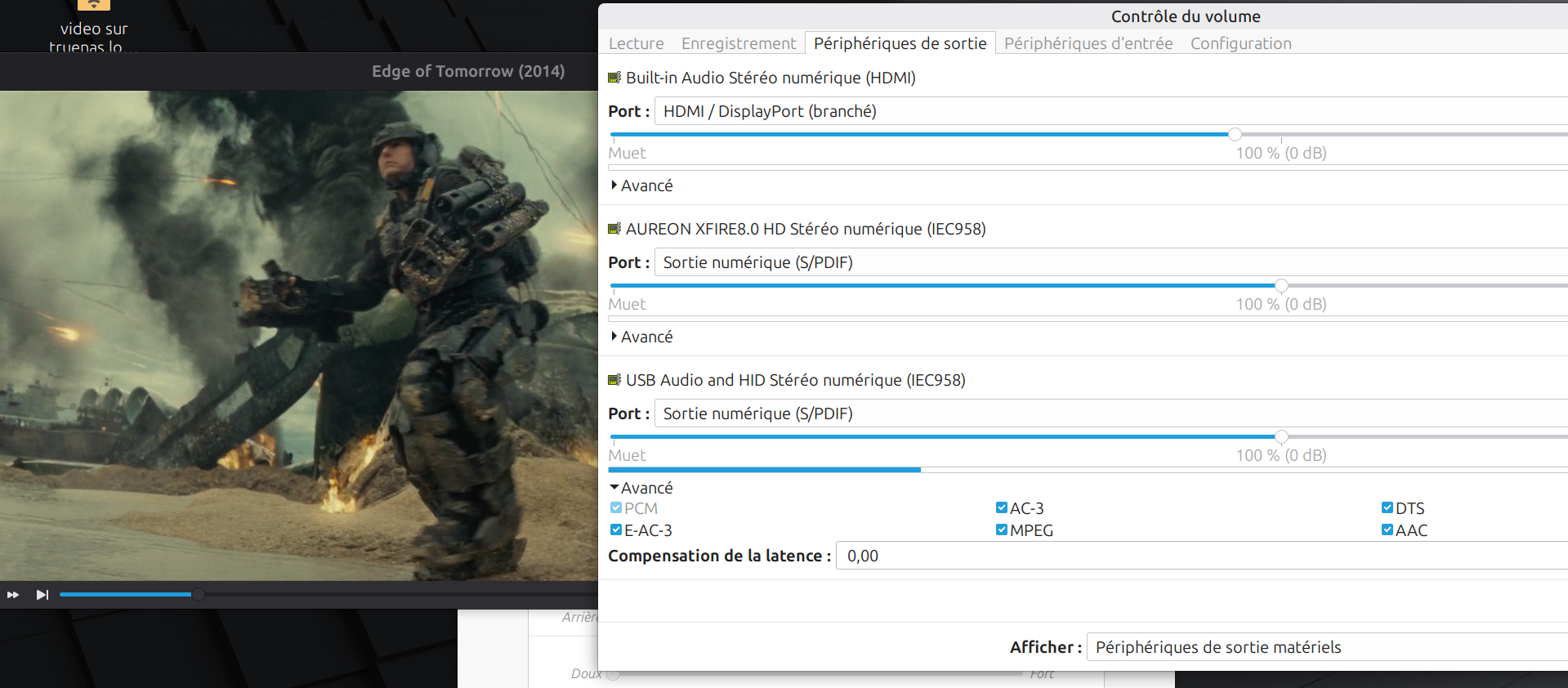The height and width of the screenshot is (688, 1568).
Task: Expand Avancé under Built-in Audio HDMI
Action: (x=642, y=185)
